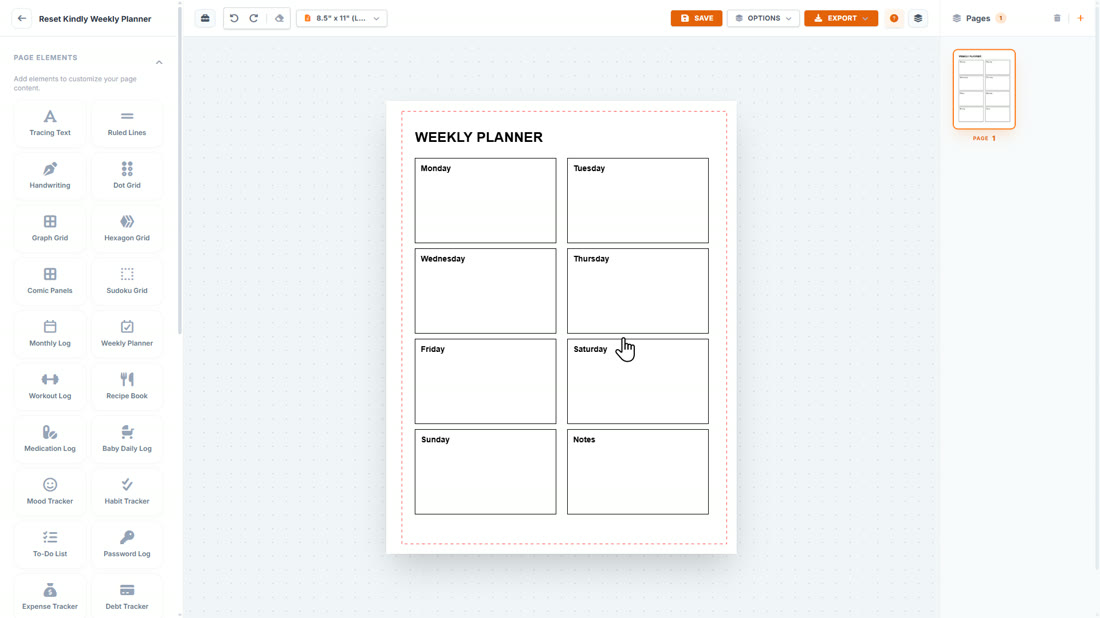This screenshot has width=1100, height=618.
Task: Select the Saturday box on the page
Action: 638,382
